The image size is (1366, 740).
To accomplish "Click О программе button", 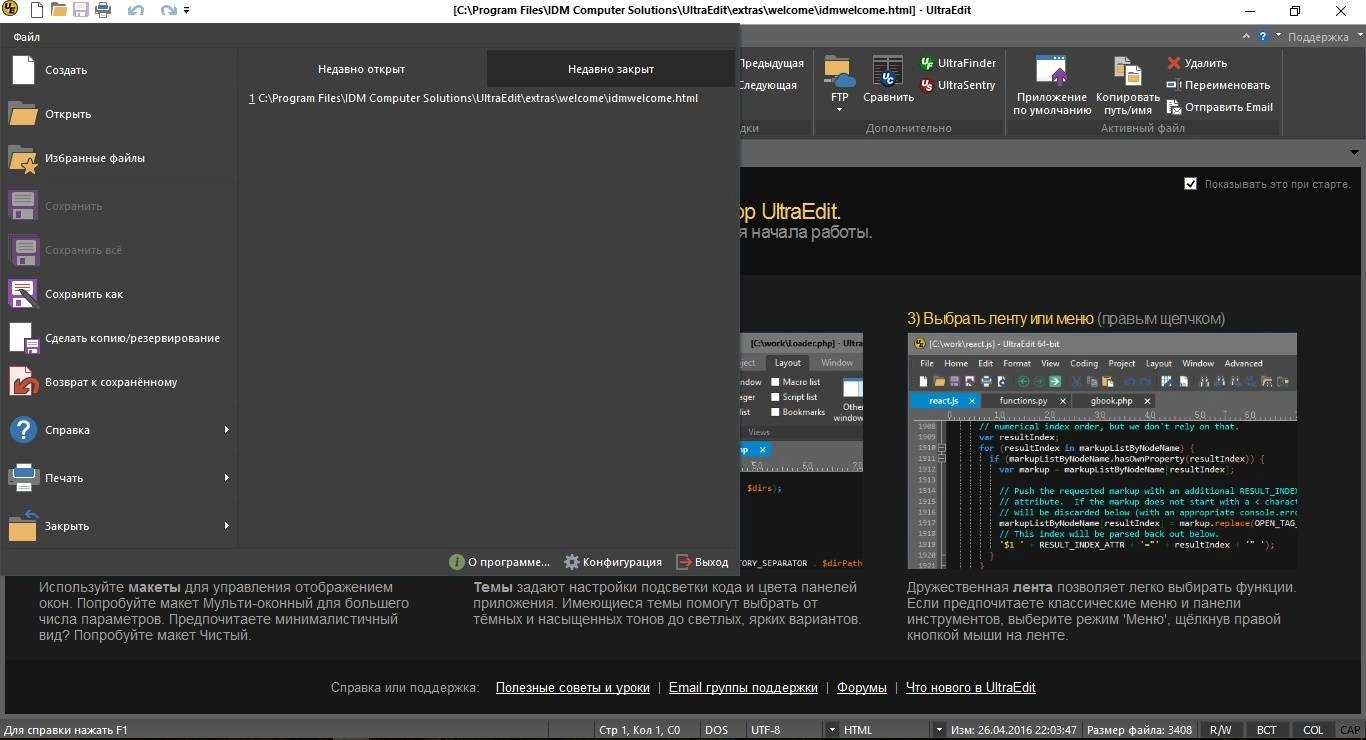I will (499, 562).
